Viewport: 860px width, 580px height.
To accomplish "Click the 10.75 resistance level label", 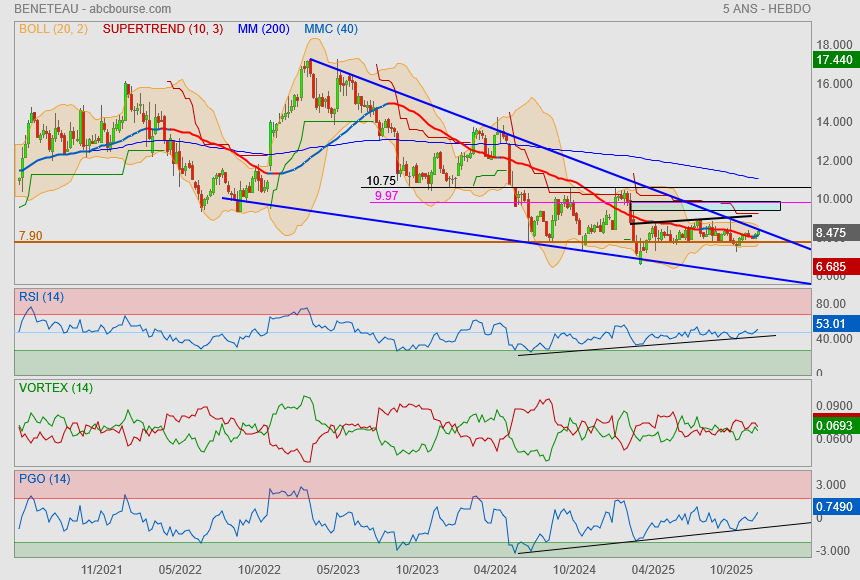I will (381, 181).
